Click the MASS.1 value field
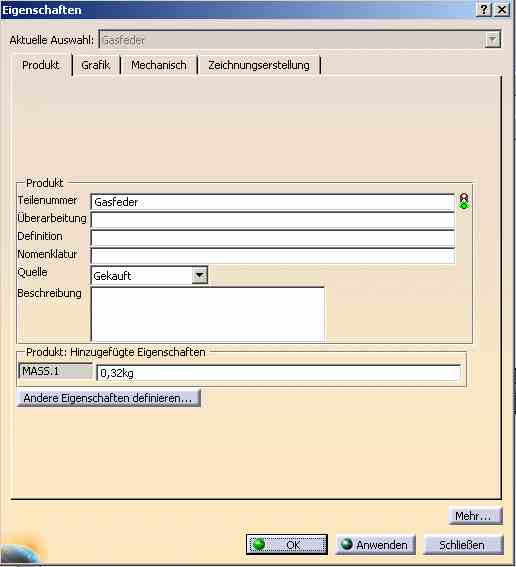516x567 pixels. click(279, 372)
